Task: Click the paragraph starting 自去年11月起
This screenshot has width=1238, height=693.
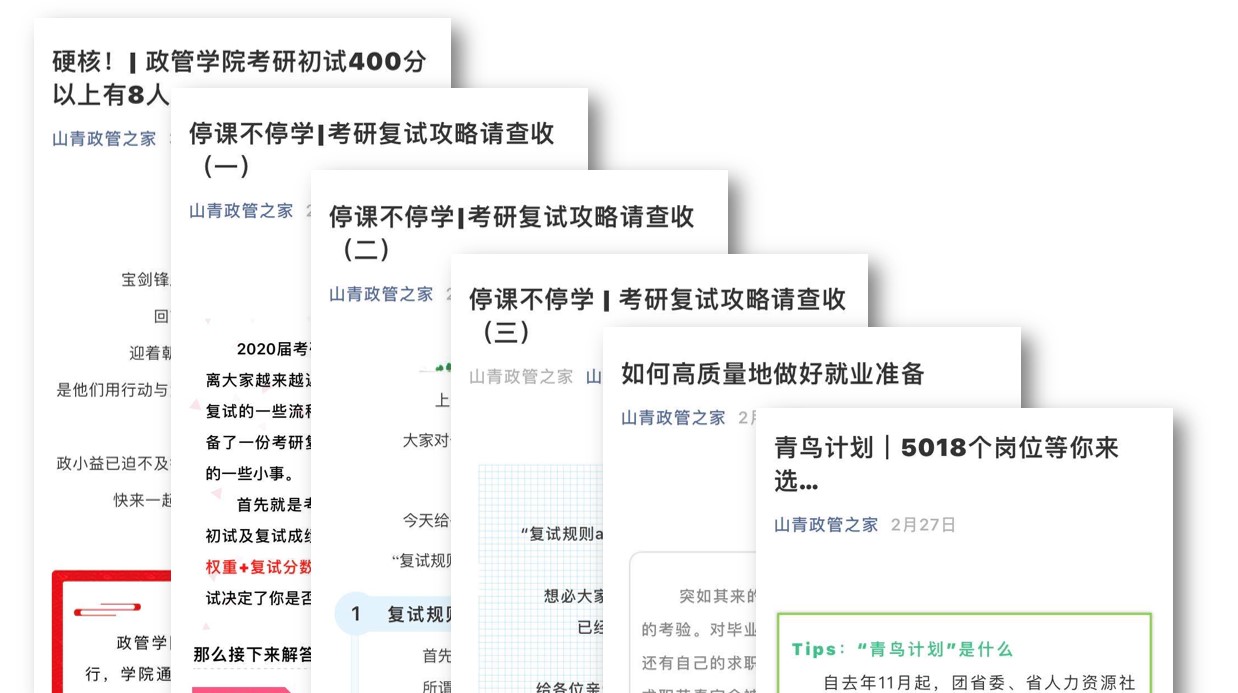Action: pos(978,683)
